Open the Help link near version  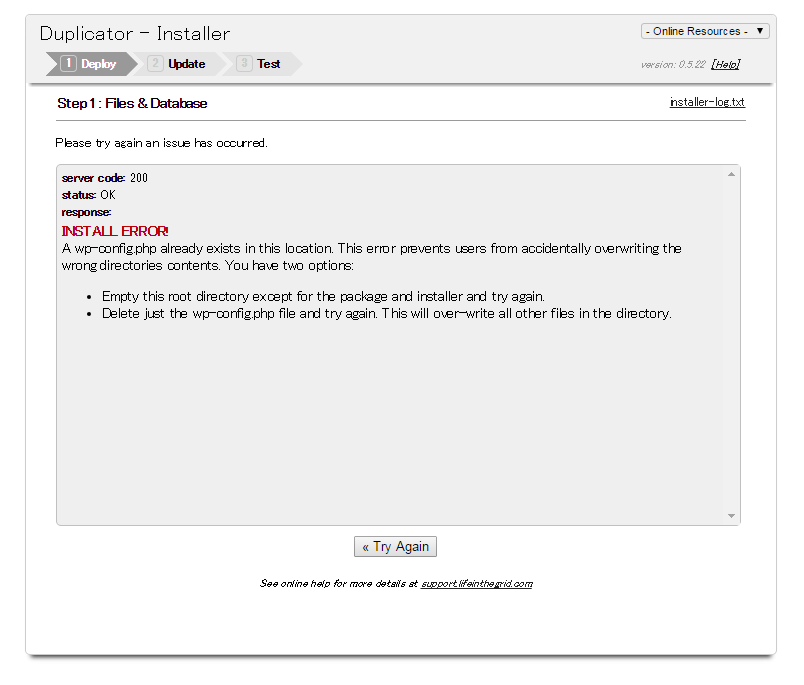coord(725,65)
